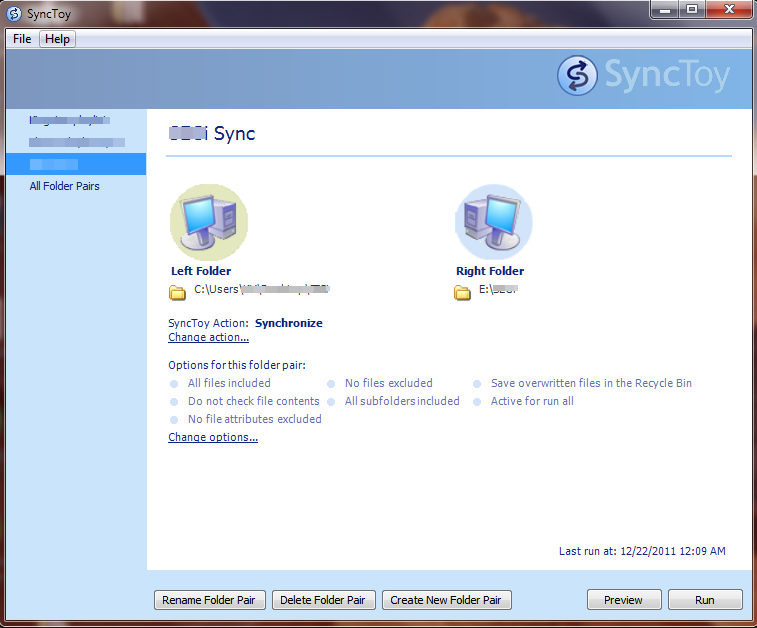This screenshot has width=757, height=628.
Task: Click 'Active for run all' option text
Action: point(532,401)
